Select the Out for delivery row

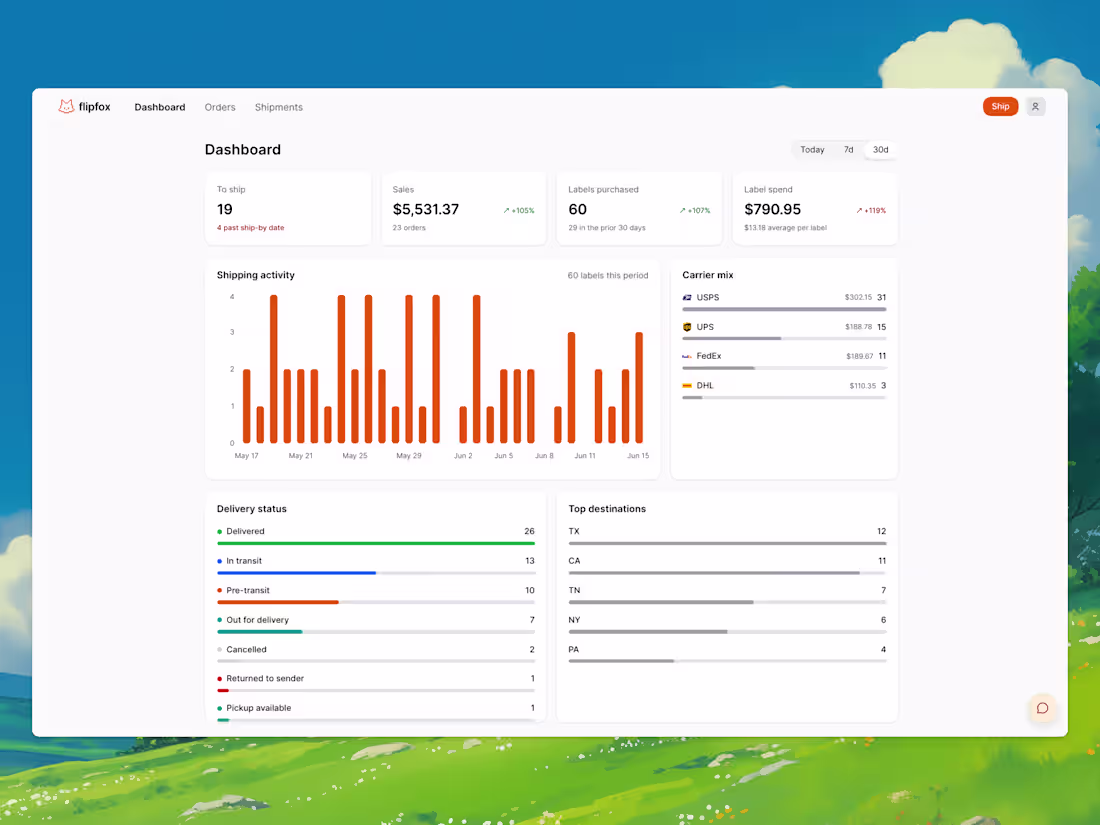(x=376, y=624)
